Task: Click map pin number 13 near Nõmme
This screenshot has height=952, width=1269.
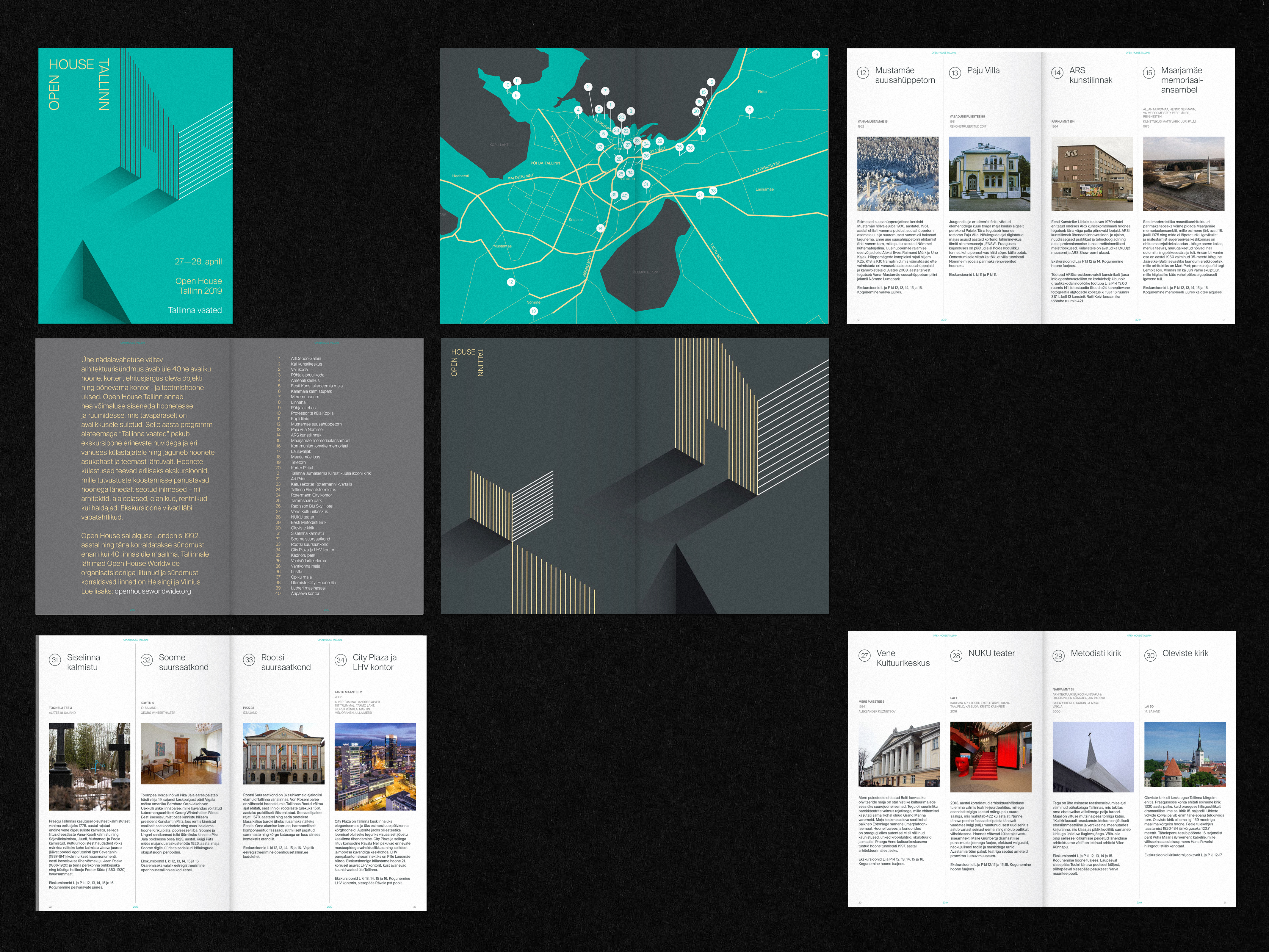Action: click(534, 311)
